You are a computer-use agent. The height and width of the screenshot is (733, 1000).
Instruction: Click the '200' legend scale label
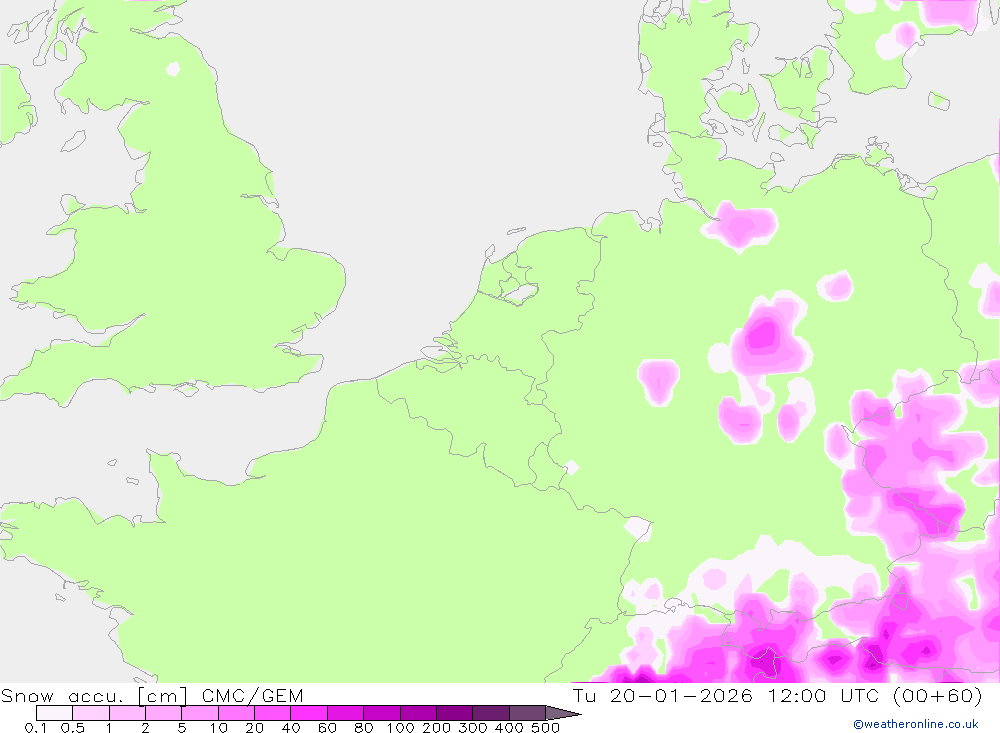pyautogui.click(x=436, y=727)
